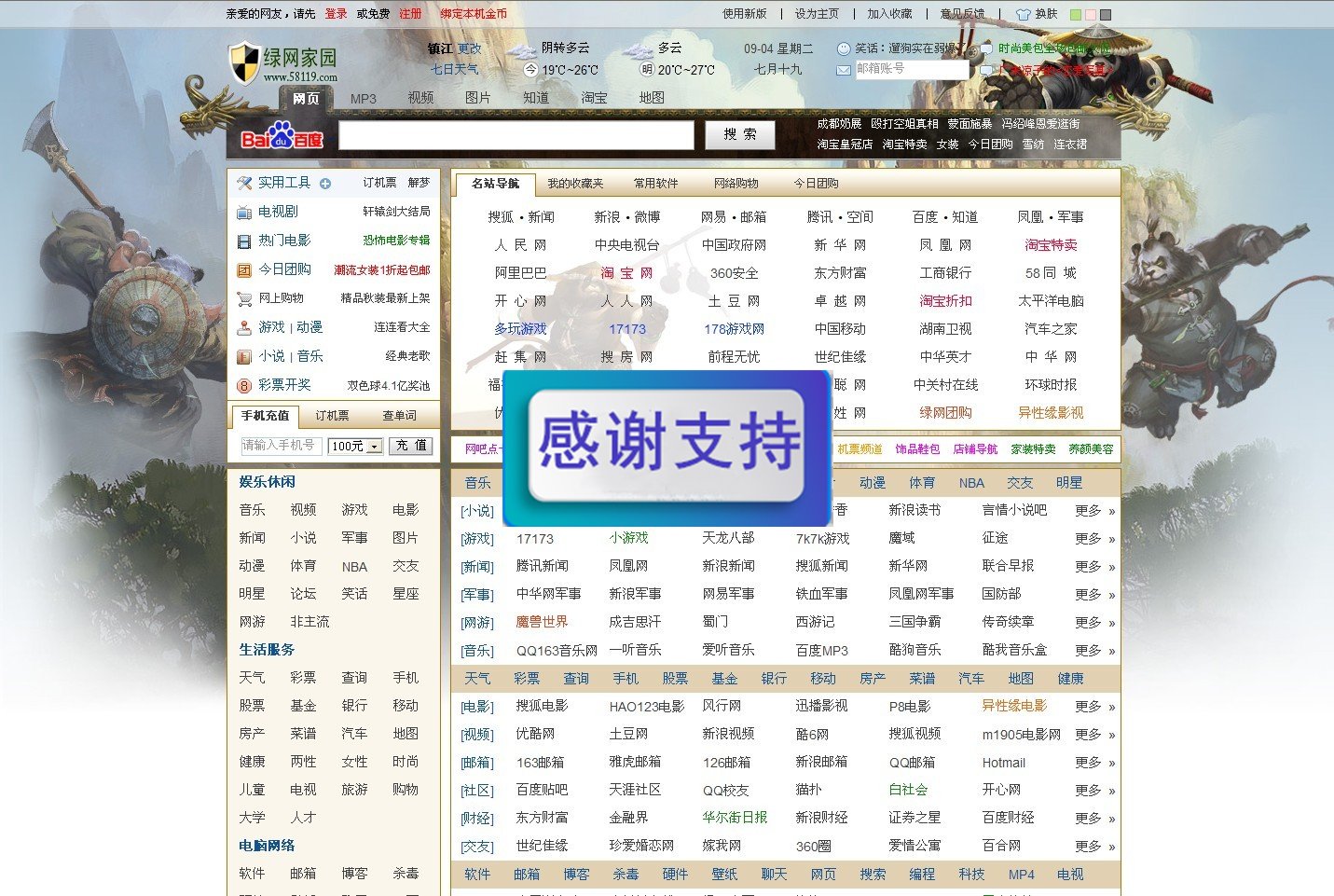Click the 设为主页 link
The height and width of the screenshot is (896, 1334).
(x=817, y=14)
